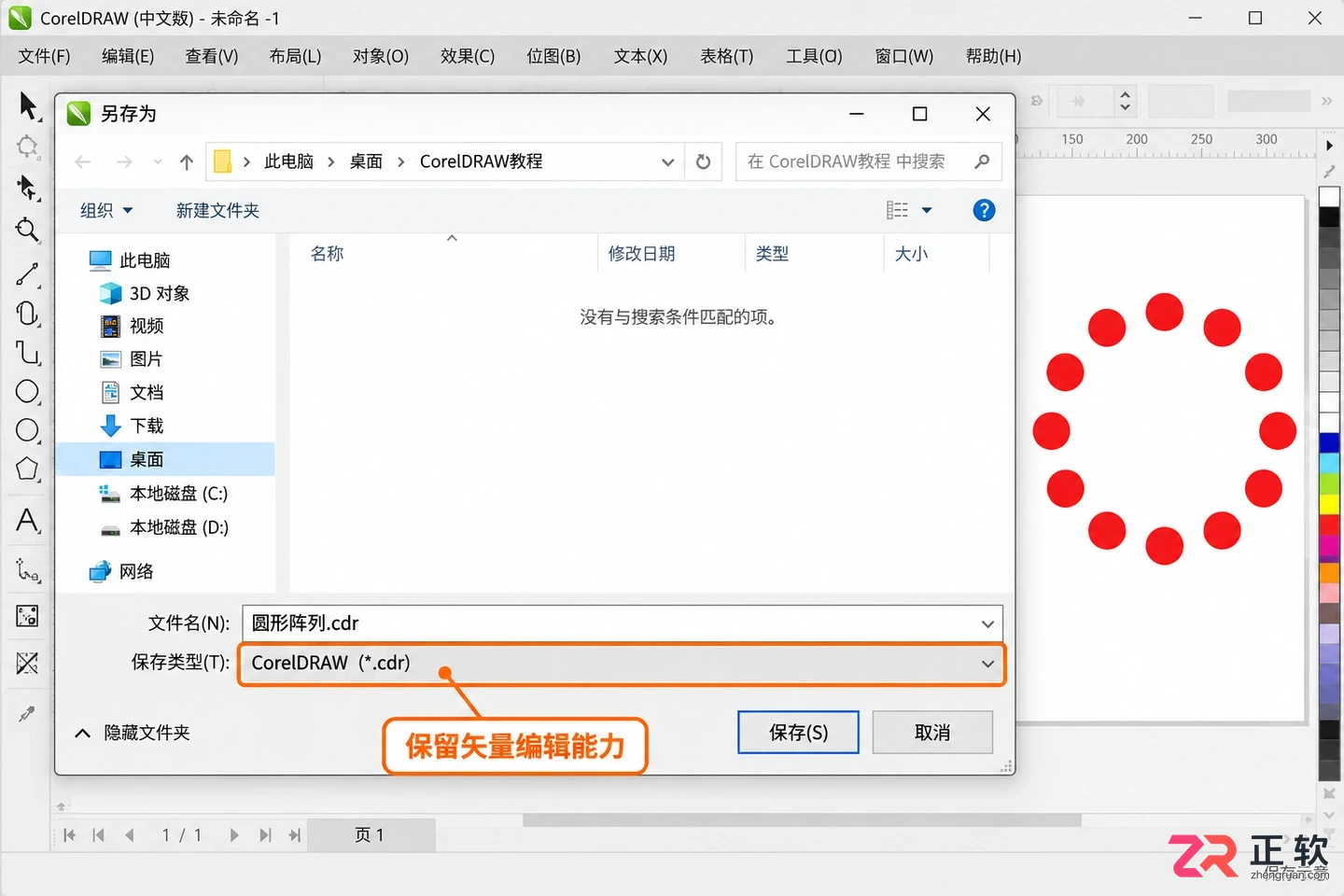Image resolution: width=1344 pixels, height=896 pixels.
Task: Click the refresh folder icon
Action: [704, 161]
